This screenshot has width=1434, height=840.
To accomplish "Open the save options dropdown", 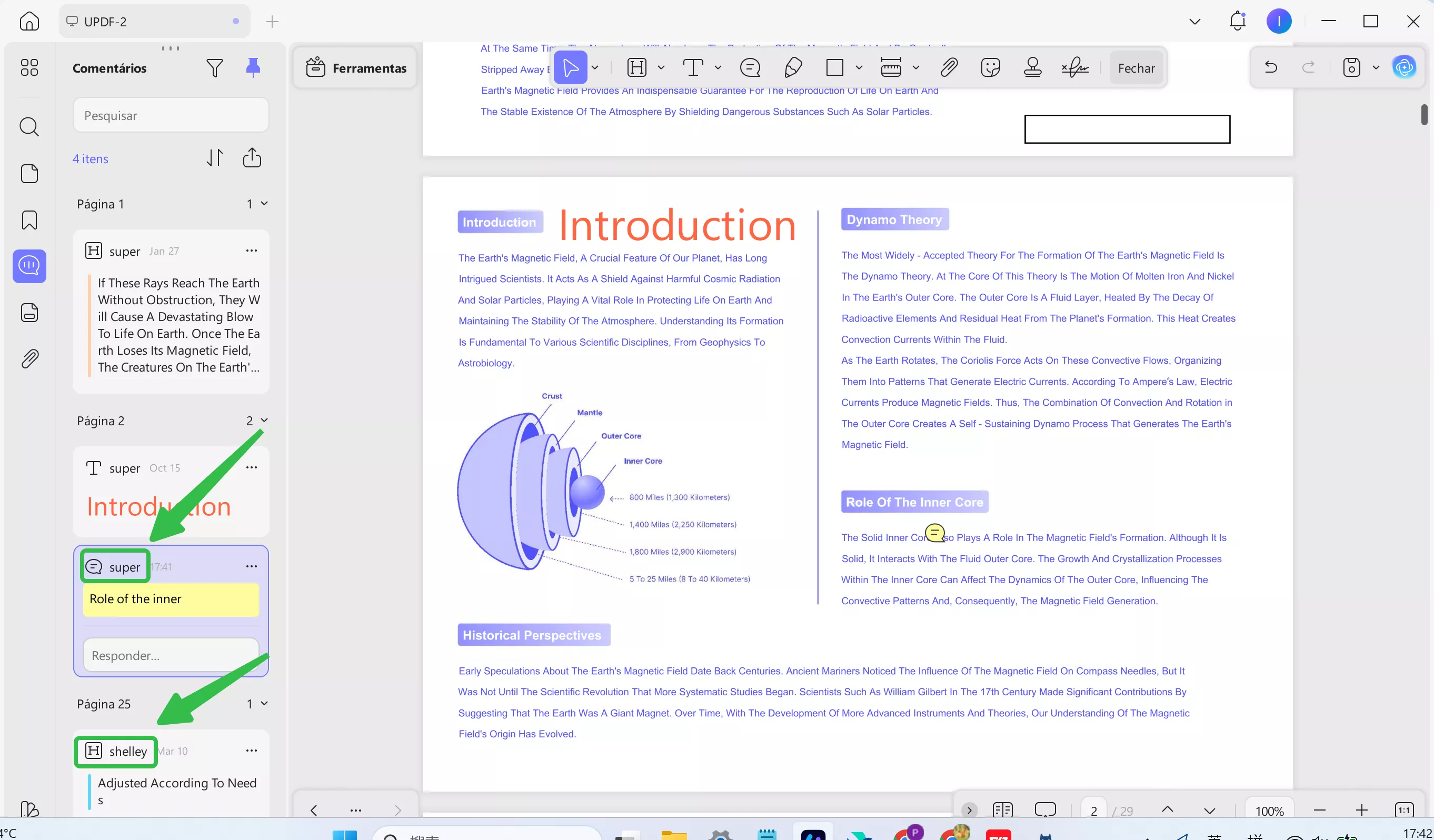I will coord(1377,67).
